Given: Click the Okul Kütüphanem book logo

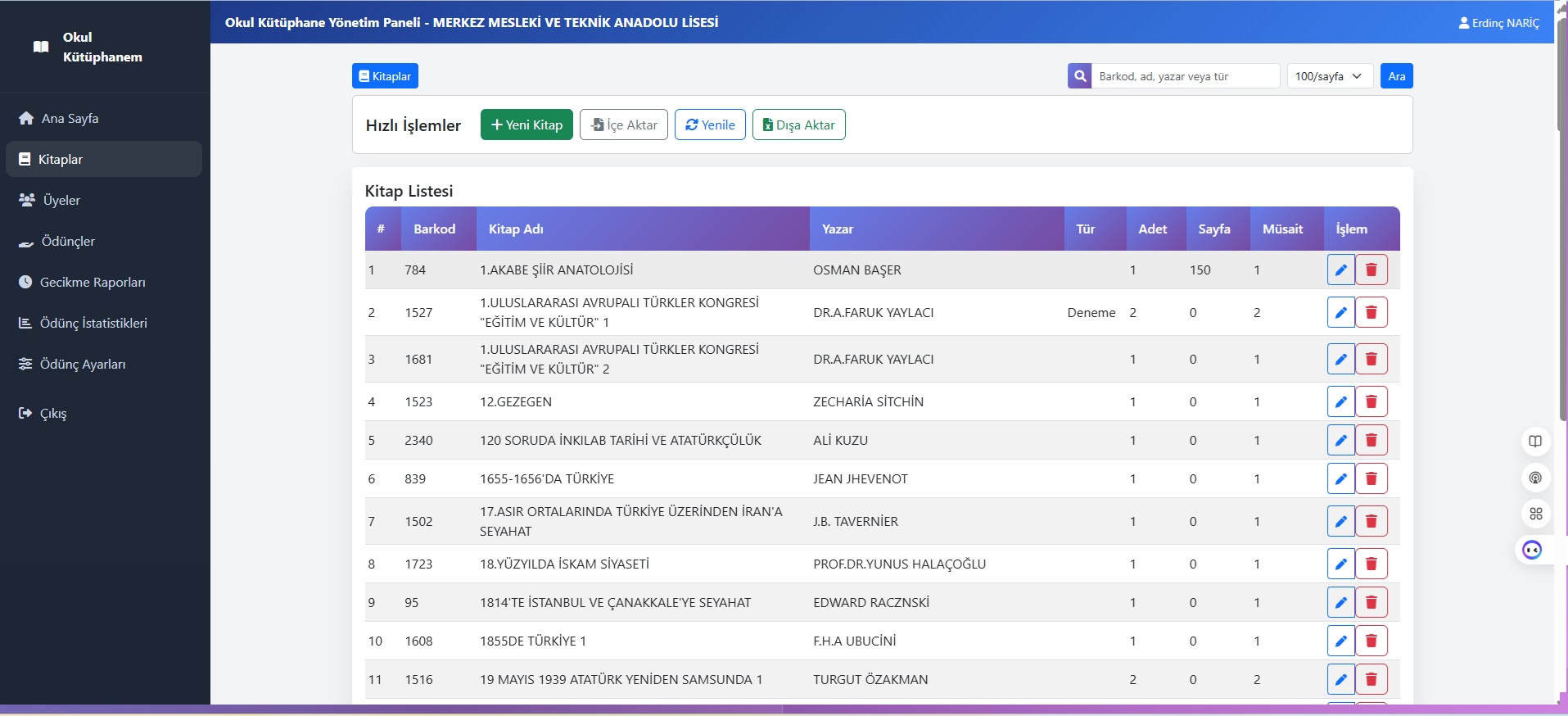Looking at the screenshot, I should (x=41, y=47).
